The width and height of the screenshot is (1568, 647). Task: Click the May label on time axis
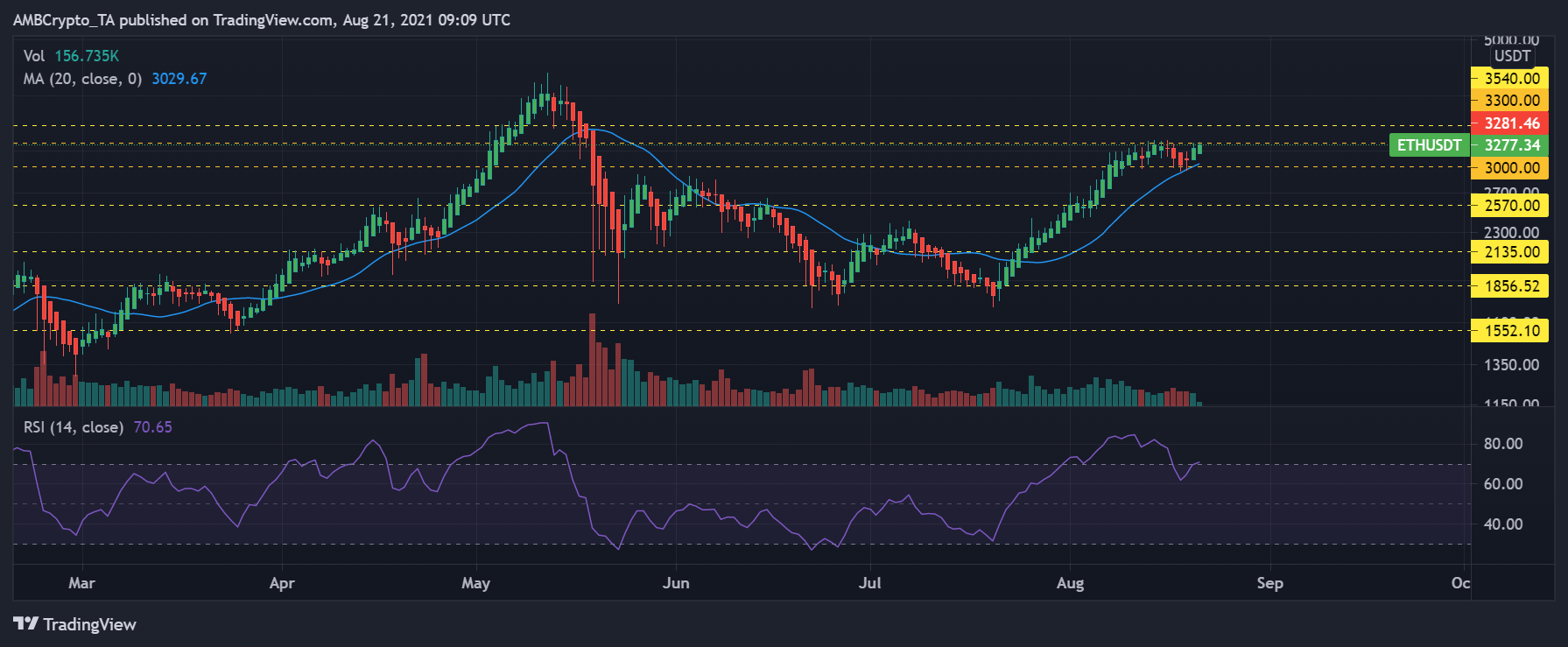pyautogui.click(x=475, y=583)
